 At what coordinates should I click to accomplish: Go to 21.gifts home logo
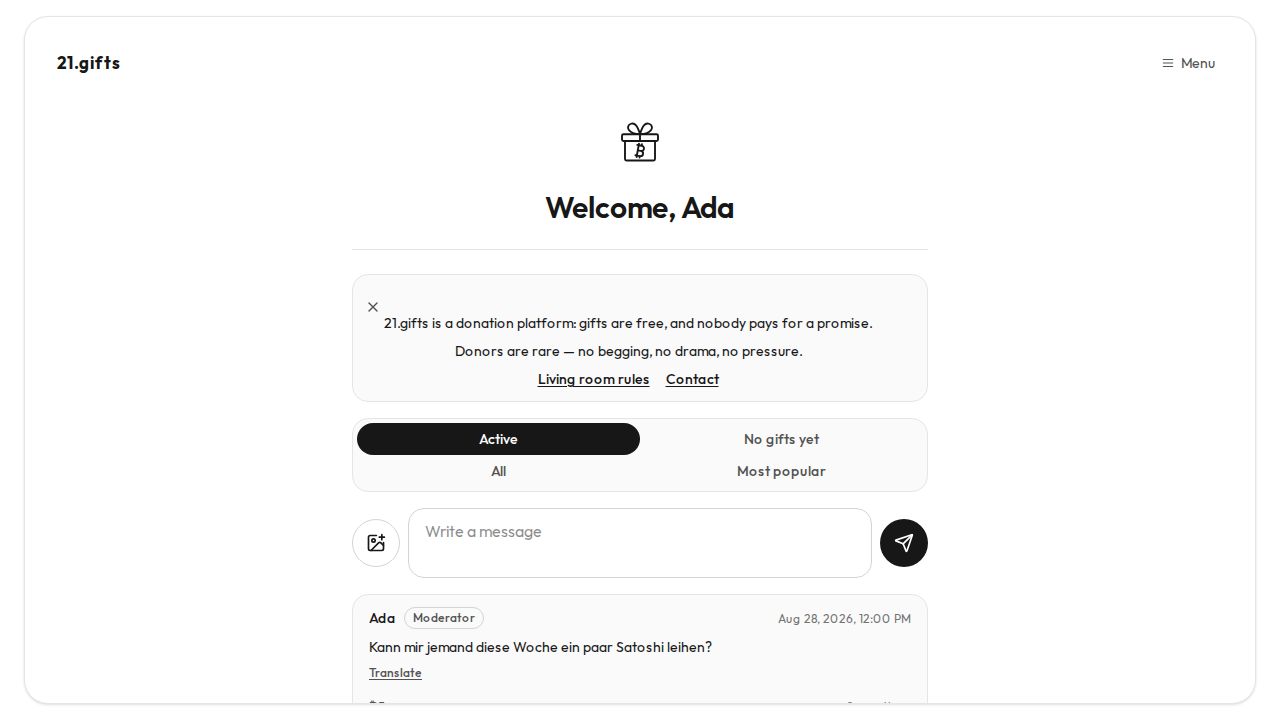88,63
